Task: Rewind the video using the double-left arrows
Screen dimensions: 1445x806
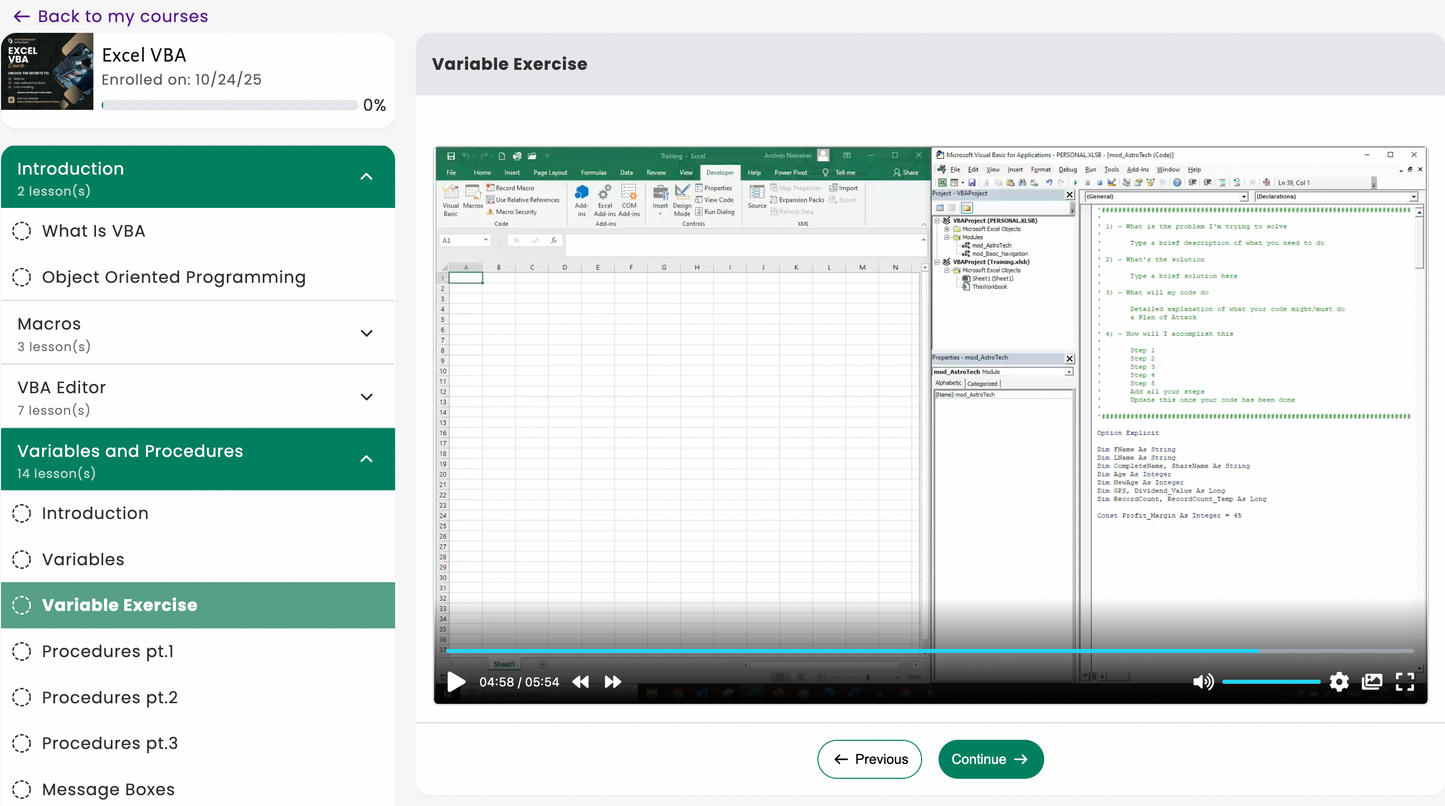Action: [580, 681]
